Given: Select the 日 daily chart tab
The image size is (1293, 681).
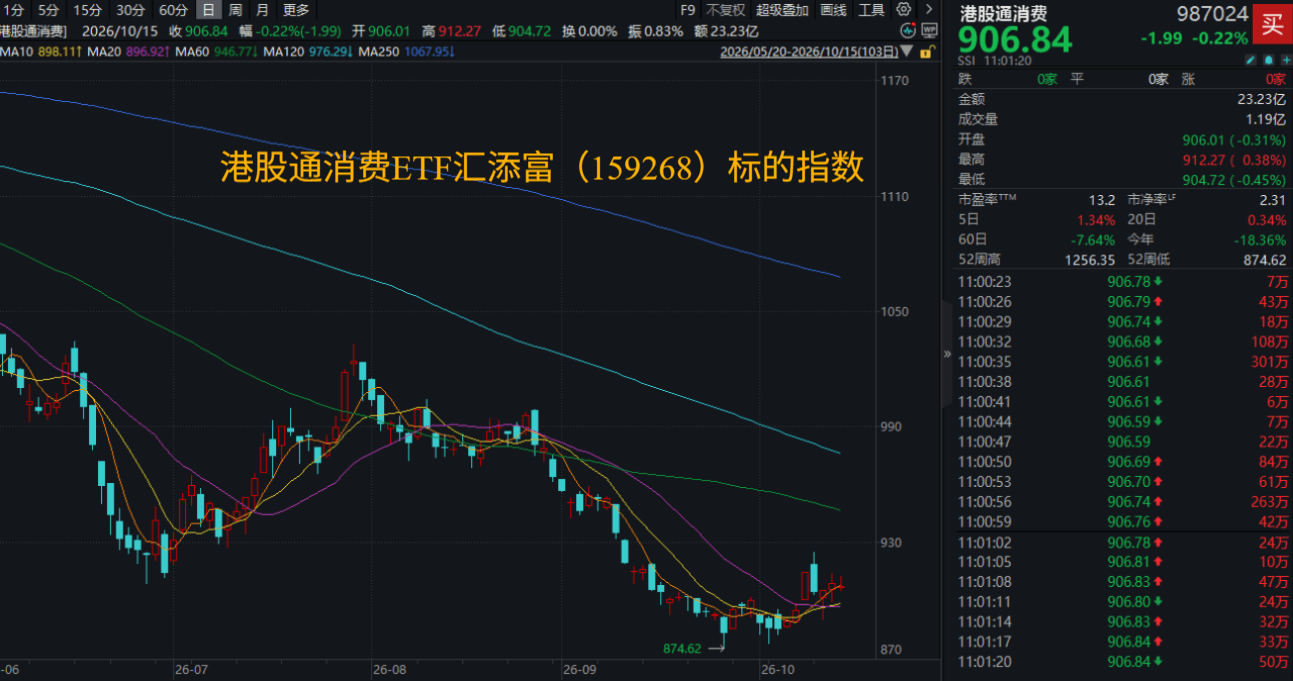Looking at the screenshot, I should click(x=208, y=10).
